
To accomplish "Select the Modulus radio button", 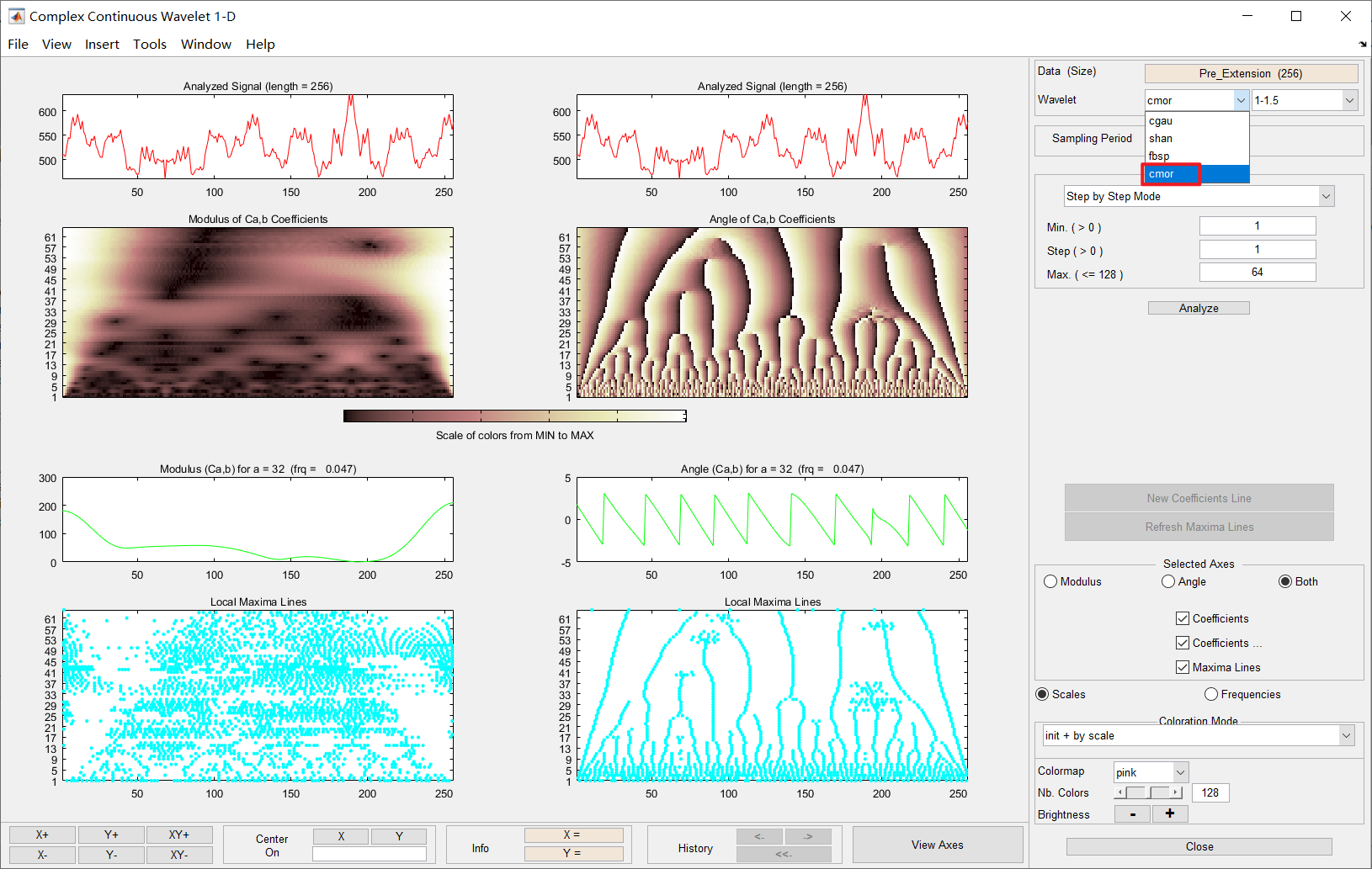I will pyautogui.click(x=1050, y=581).
